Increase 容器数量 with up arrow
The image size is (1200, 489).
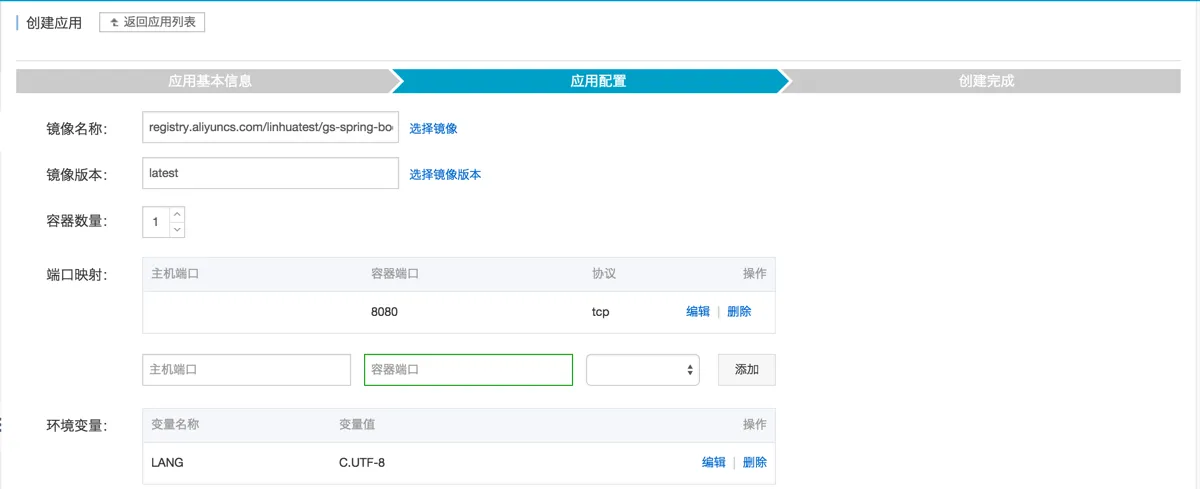tap(177, 214)
